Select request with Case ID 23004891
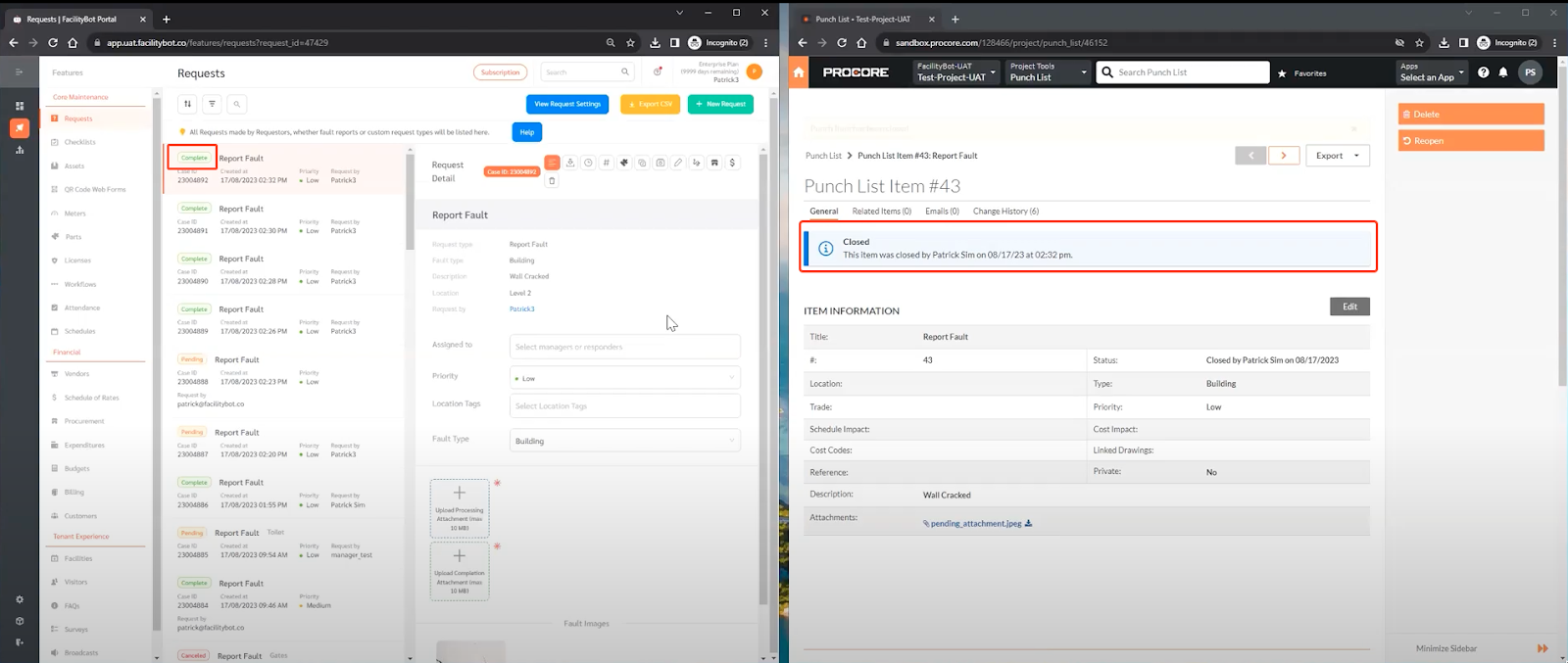Viewport: 1568px width, 663px height. (x=284, y=219)
